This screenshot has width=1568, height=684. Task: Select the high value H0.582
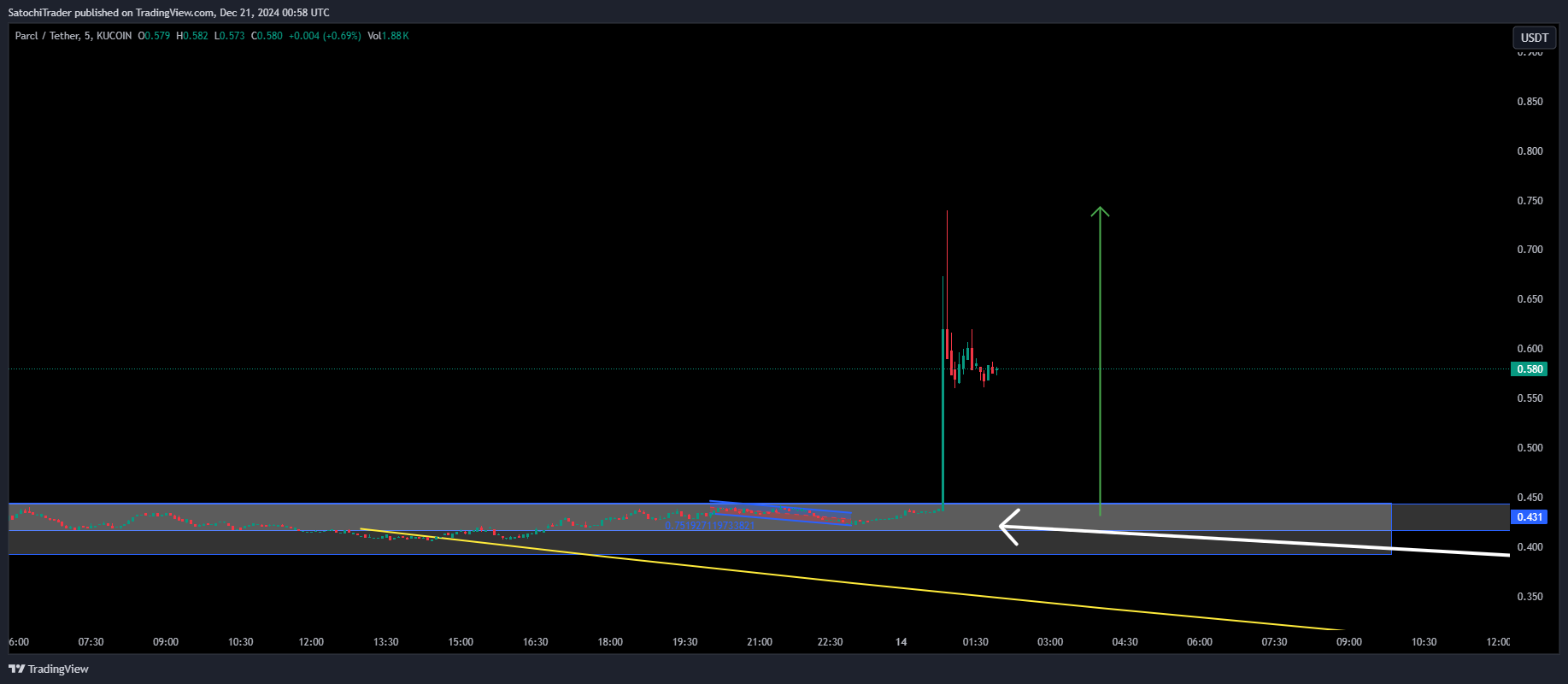click(x=192, y=36)
